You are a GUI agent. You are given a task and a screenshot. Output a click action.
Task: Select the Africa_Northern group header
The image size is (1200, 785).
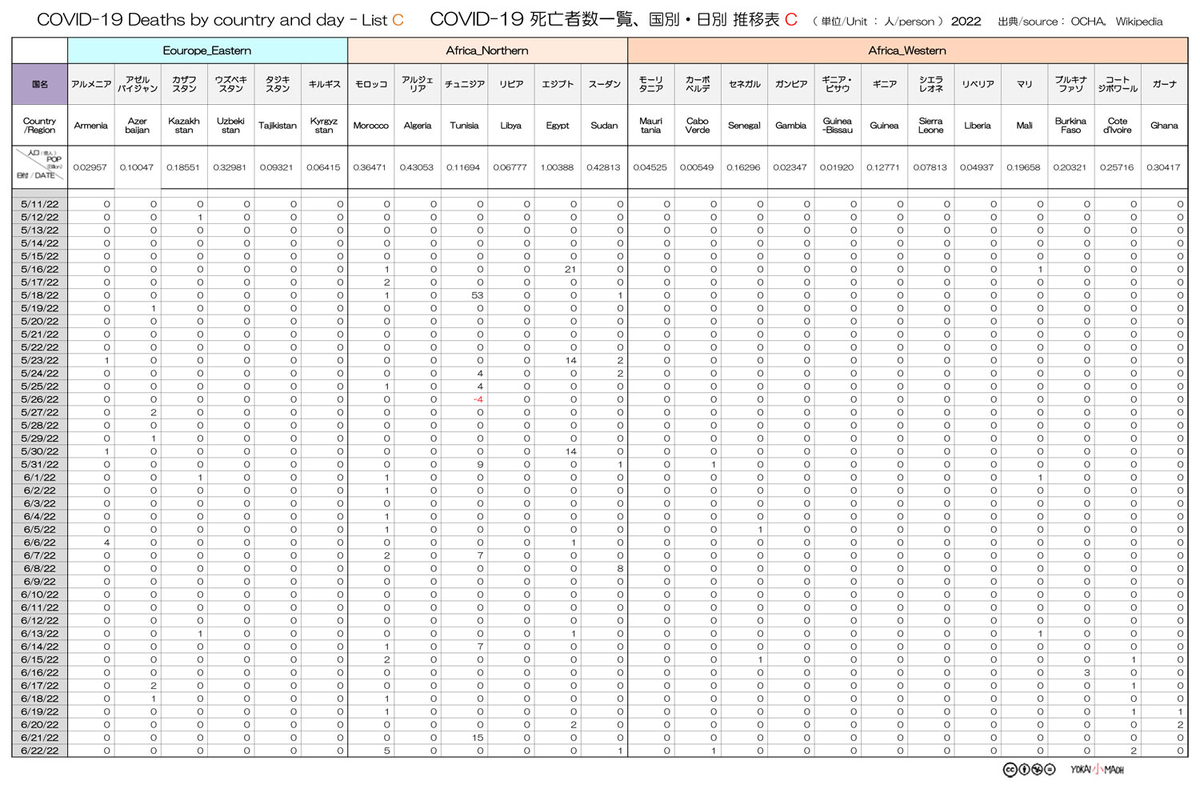point(487,49)
